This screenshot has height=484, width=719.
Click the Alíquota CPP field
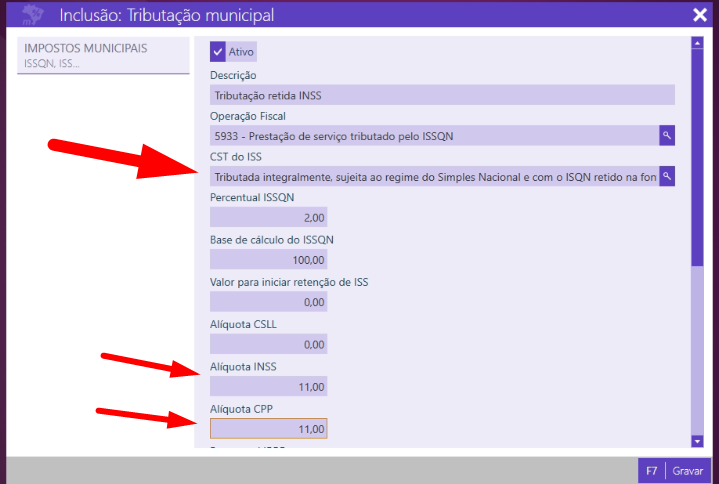268,428
